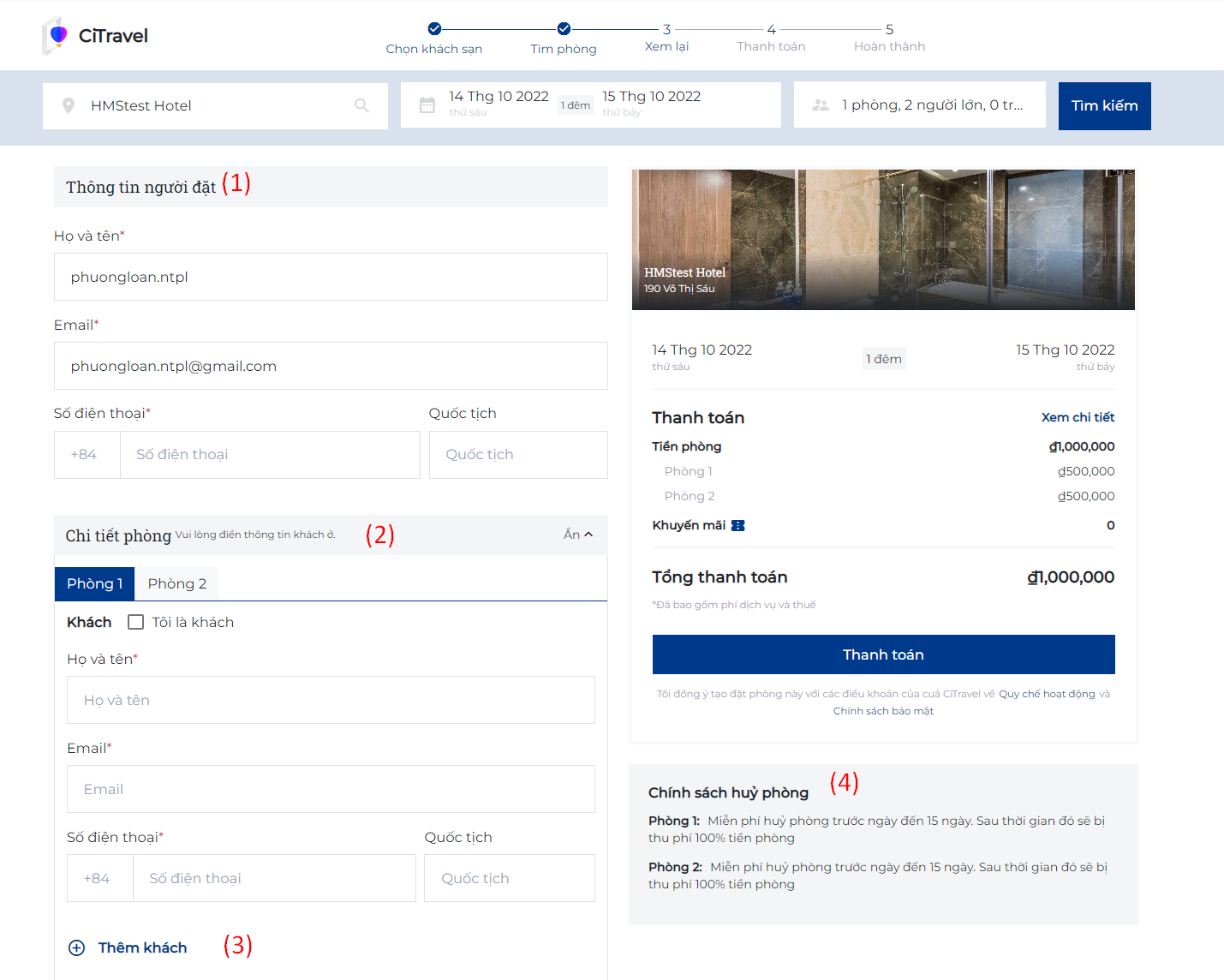Select the Phòng 1 tab
This screenshot has height=980, width=1224.
95,583
